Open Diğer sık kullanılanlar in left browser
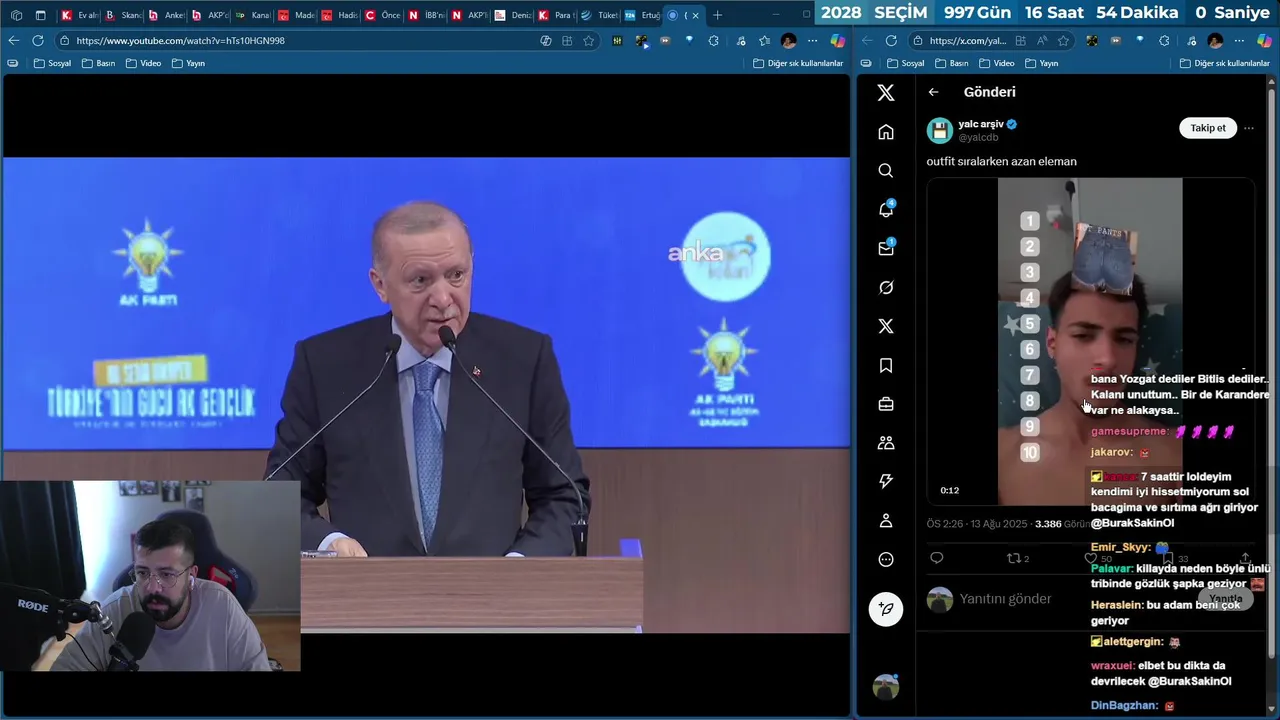Viewport: 1280px width, 720px height. tap(798, 63)
